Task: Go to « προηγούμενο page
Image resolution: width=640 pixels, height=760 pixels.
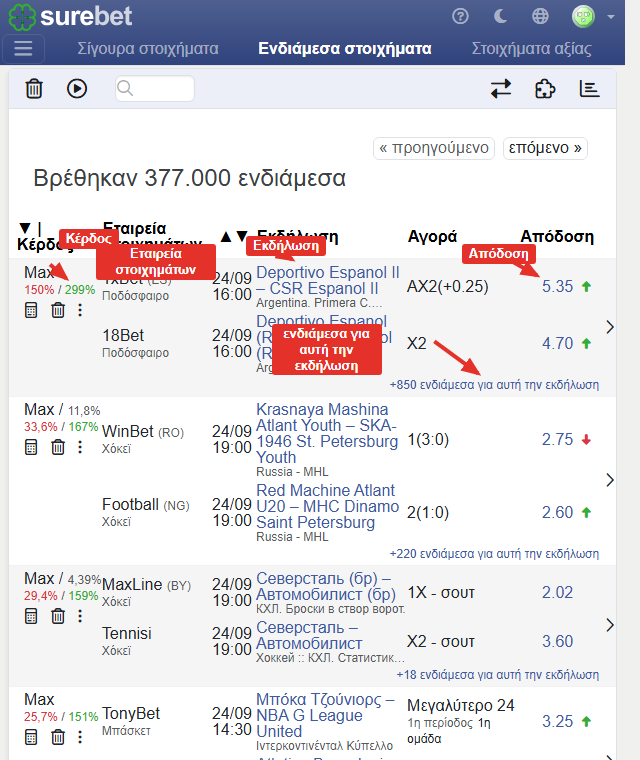Action: point(434,148)
